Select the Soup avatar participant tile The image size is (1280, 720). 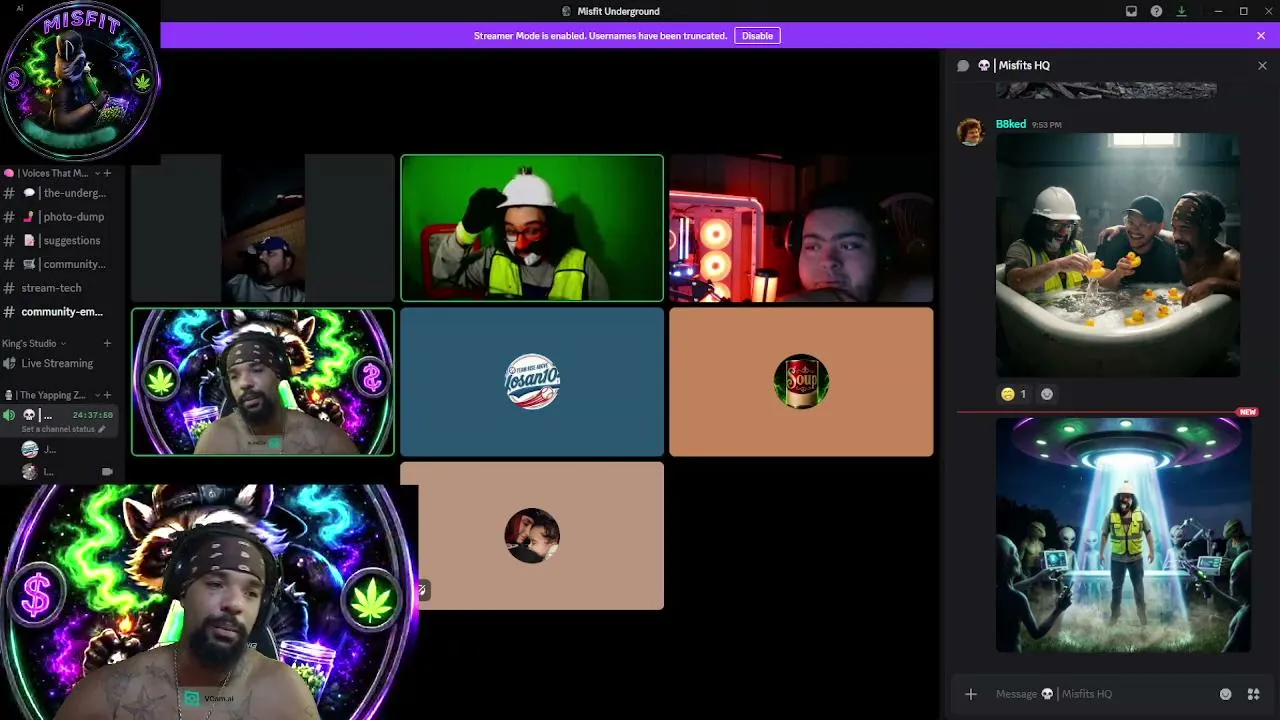[801, 382]
